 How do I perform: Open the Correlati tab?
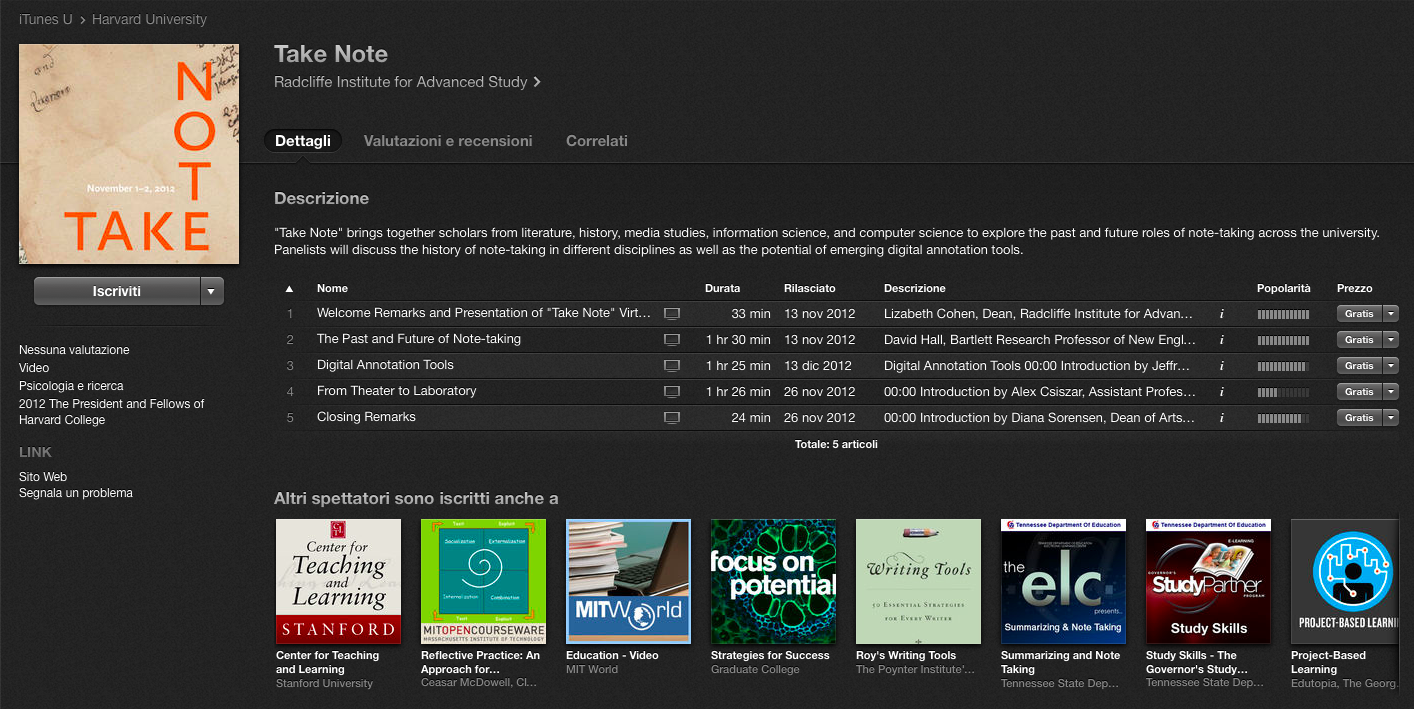pos(597,141)
